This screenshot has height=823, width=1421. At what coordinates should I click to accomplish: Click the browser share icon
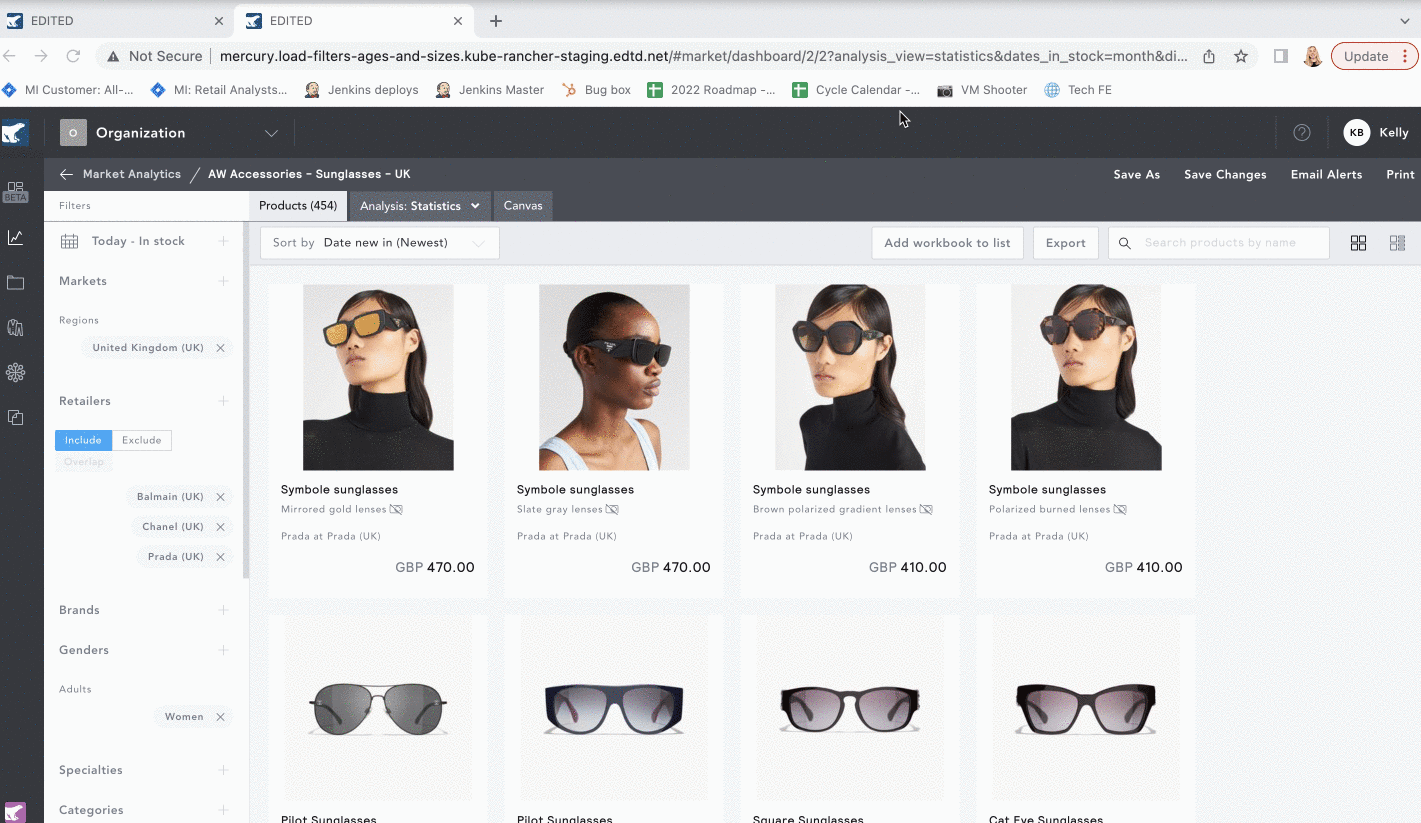coord(1209,56)
